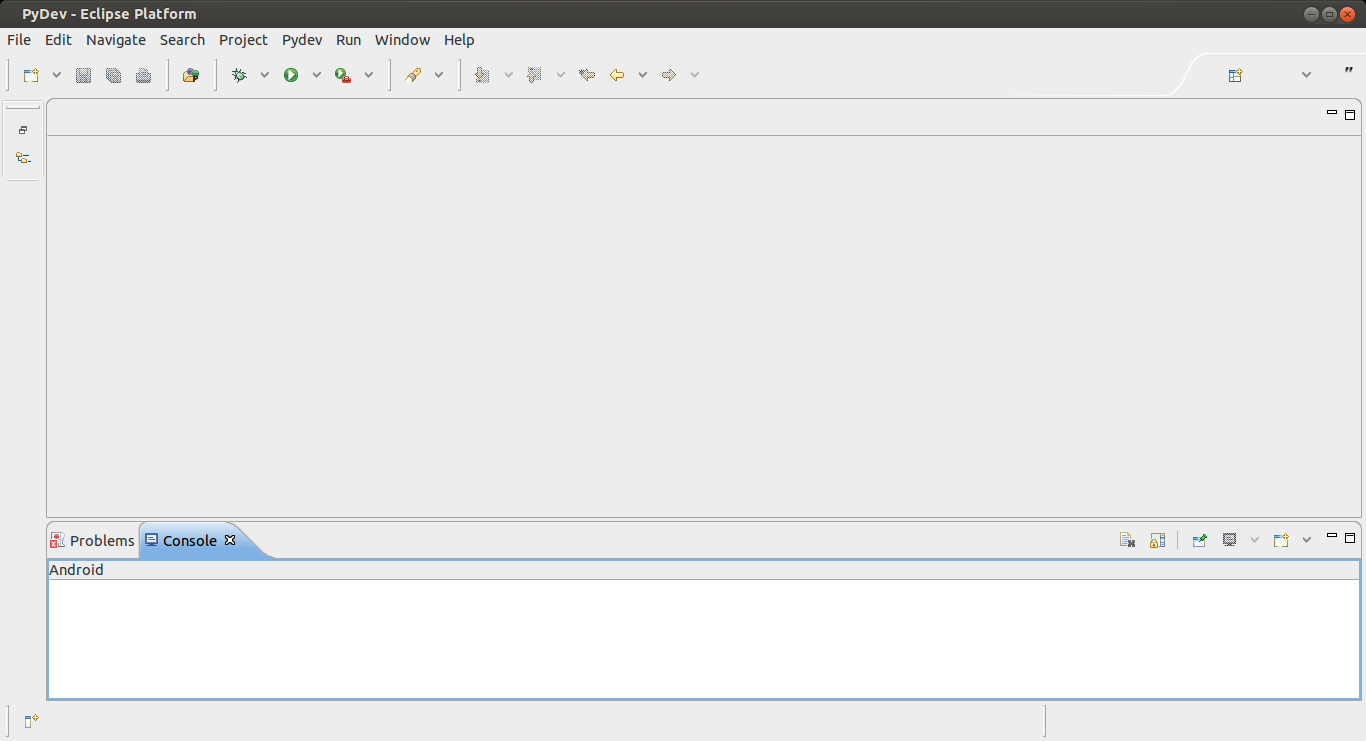This screenshot has height=741, width=1366.
Task: Click the Clear Console icon
Action: (1127, 540)
